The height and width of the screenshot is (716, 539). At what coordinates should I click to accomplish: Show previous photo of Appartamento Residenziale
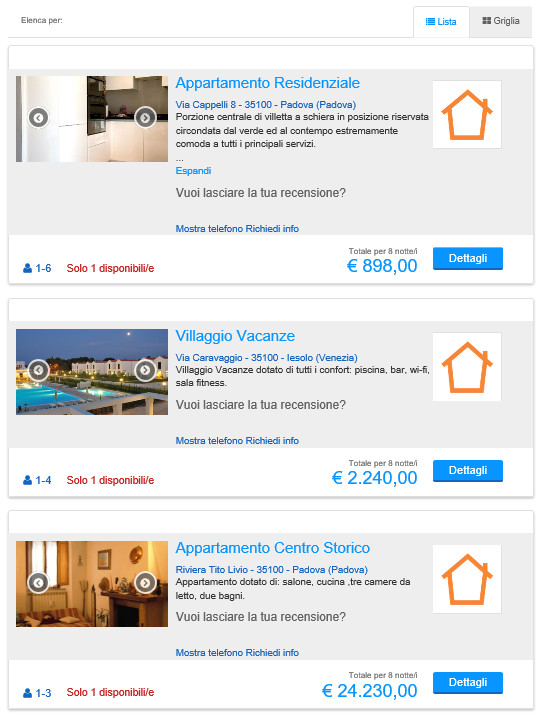[x=38, y=118]
